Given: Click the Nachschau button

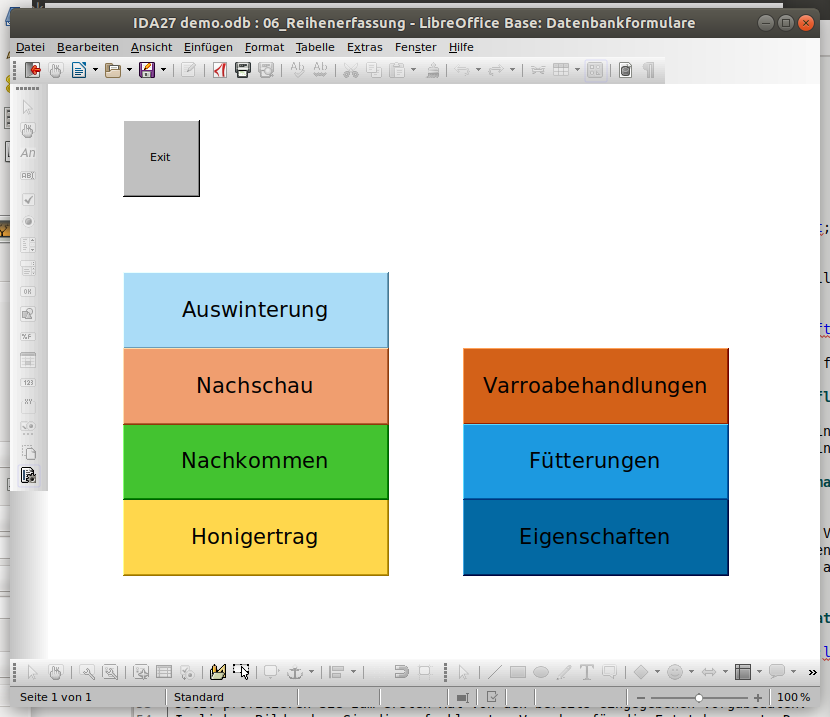Looking at the screenshot, I should coord(256,386).
